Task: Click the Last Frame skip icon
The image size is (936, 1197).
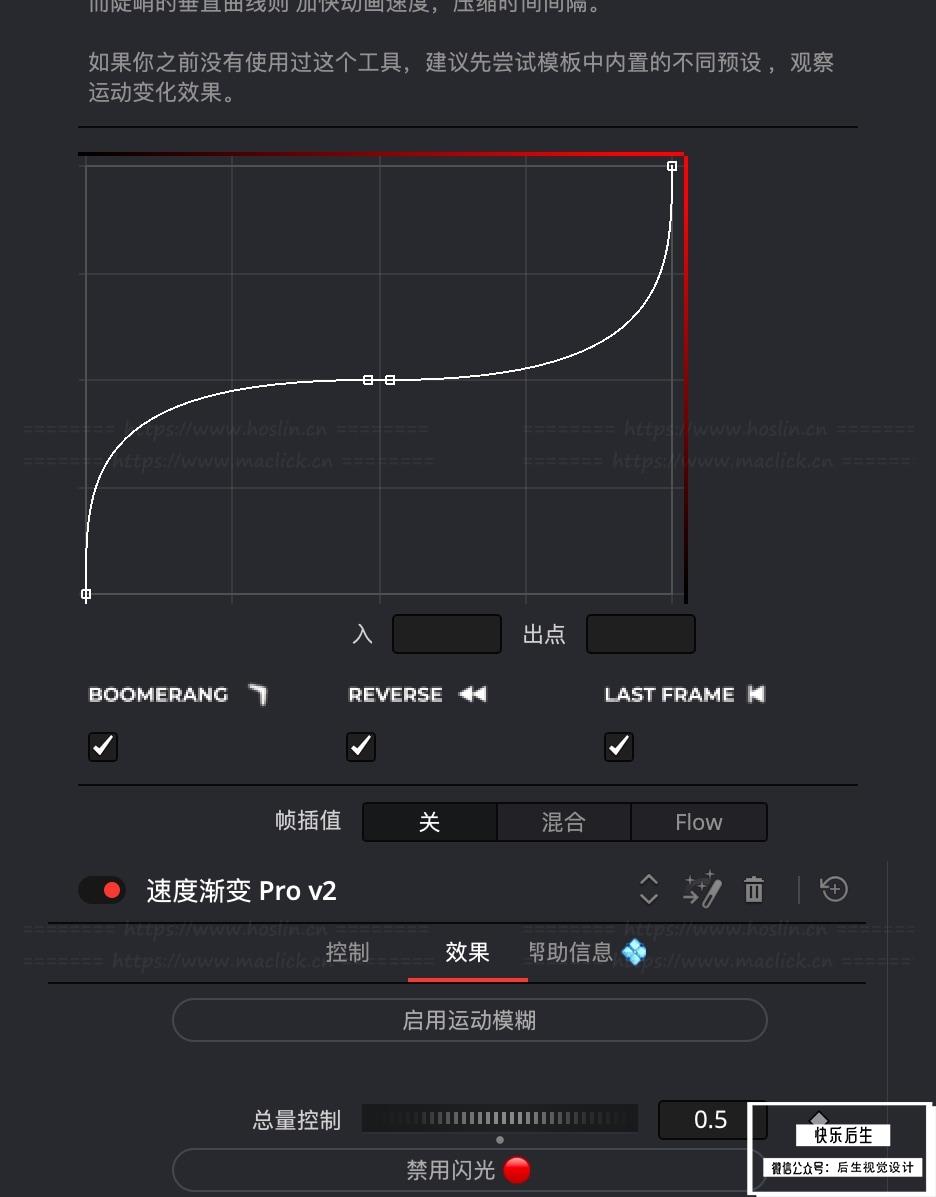Action: coord(756,694)
